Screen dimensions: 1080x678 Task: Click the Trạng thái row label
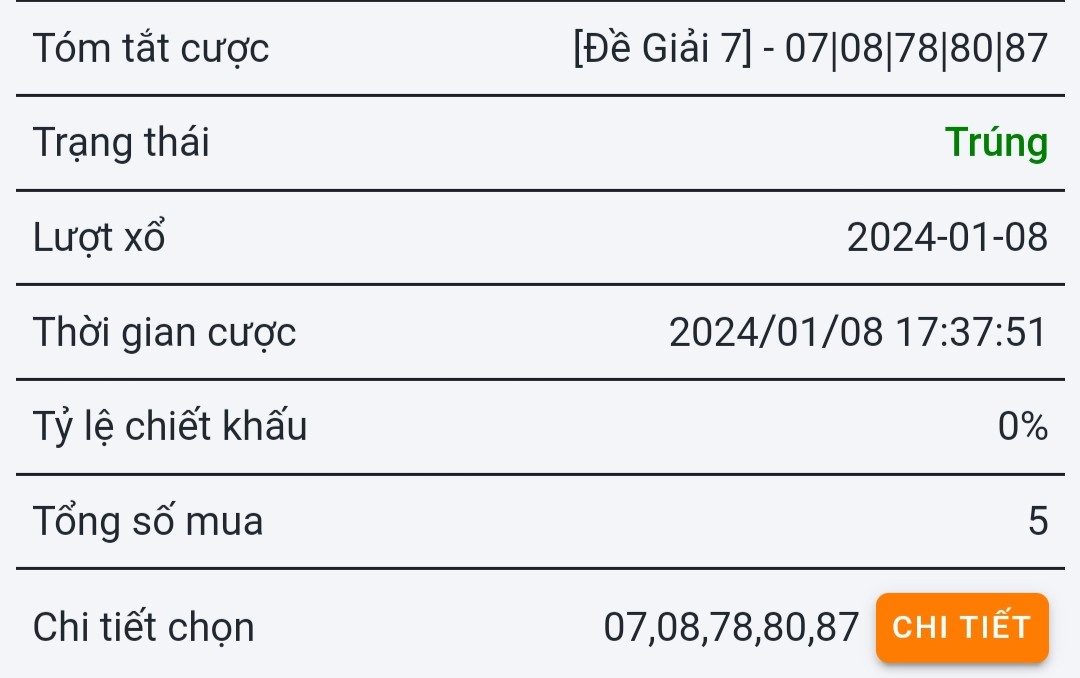(x=121, y=143)
